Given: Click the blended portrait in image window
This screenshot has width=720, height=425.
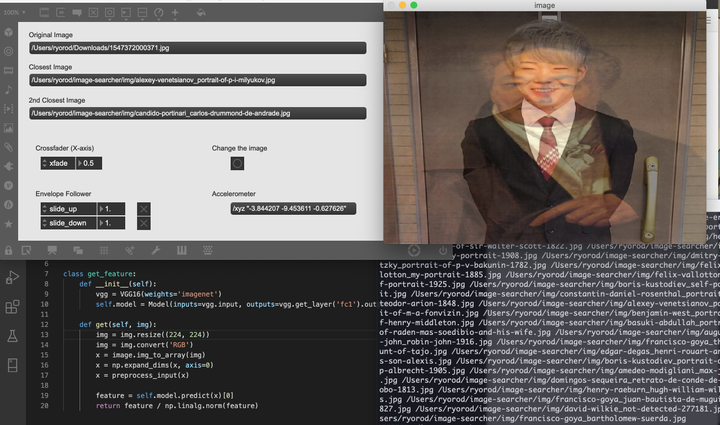Looking at the screenshot, I should pos(545,128).
